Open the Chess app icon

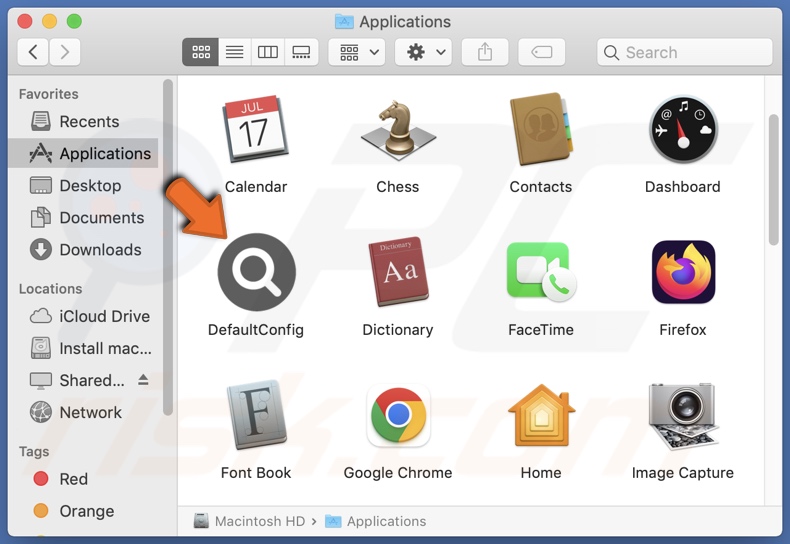click(398, 130)
